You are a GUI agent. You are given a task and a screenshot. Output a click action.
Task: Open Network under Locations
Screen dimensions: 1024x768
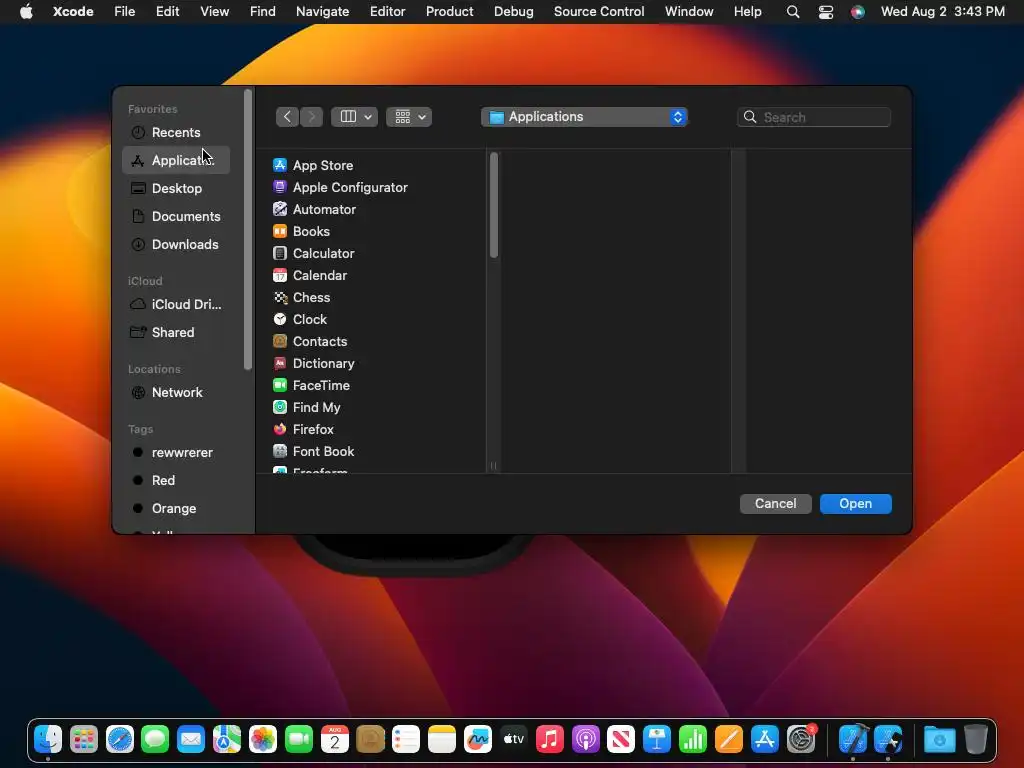tap(176, 392)
